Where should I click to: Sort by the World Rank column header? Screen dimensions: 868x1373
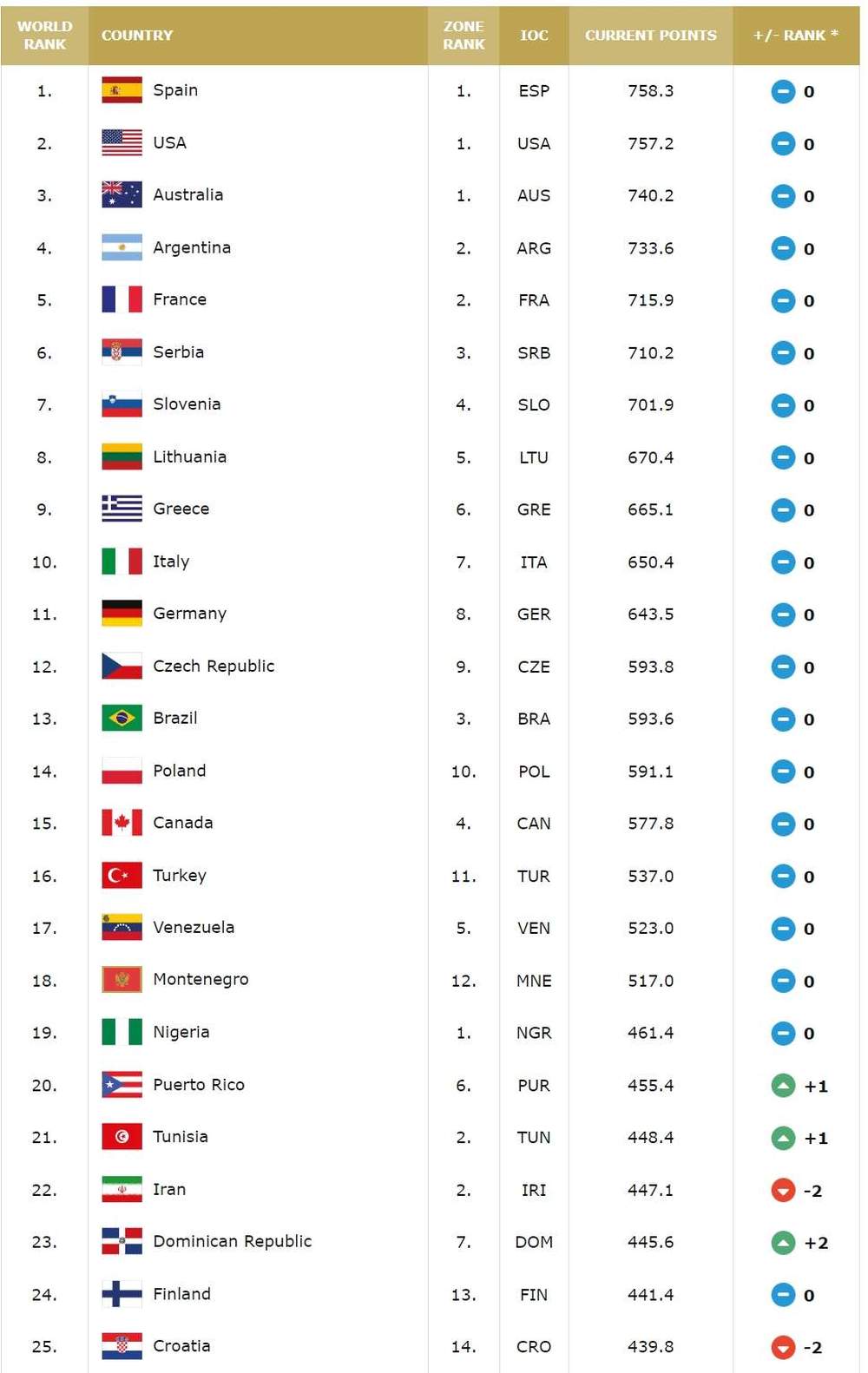[x=44, y=36]
